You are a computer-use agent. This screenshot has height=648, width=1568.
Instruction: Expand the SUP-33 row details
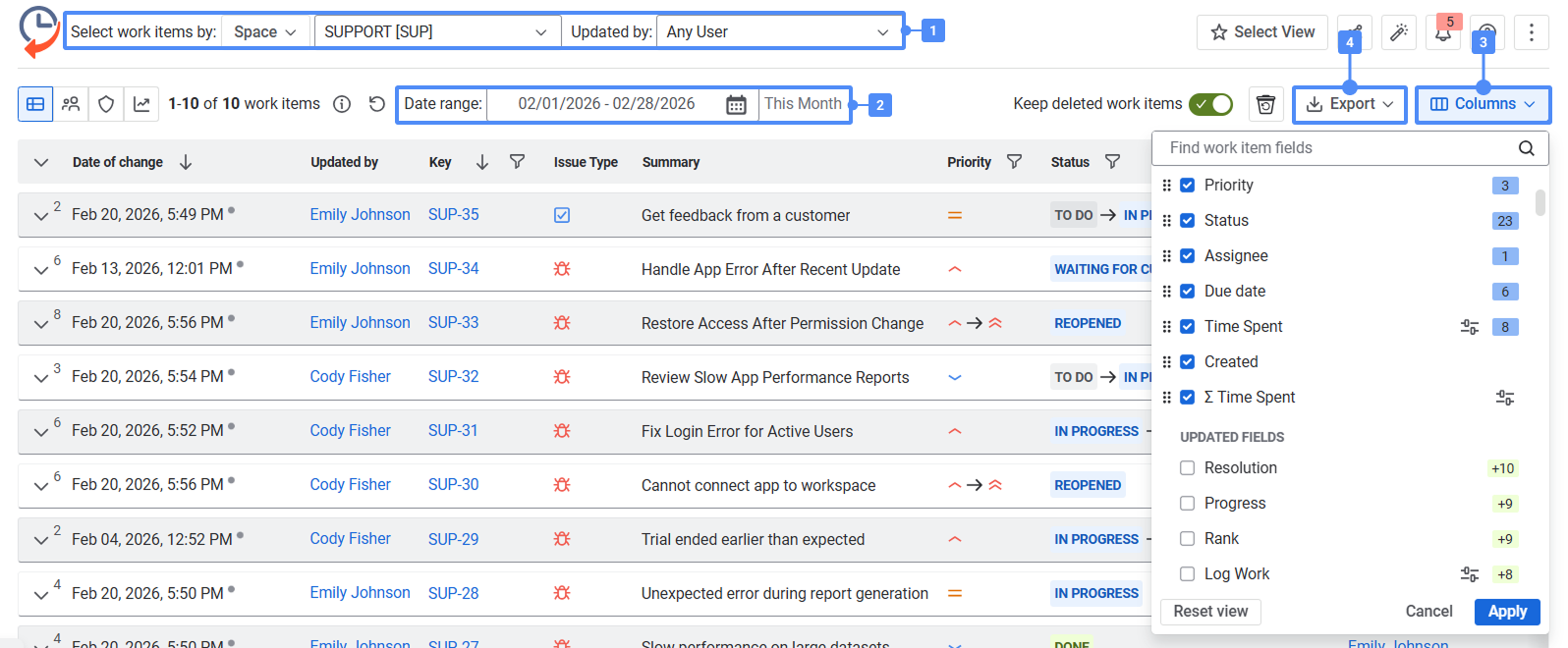point(41,323)
